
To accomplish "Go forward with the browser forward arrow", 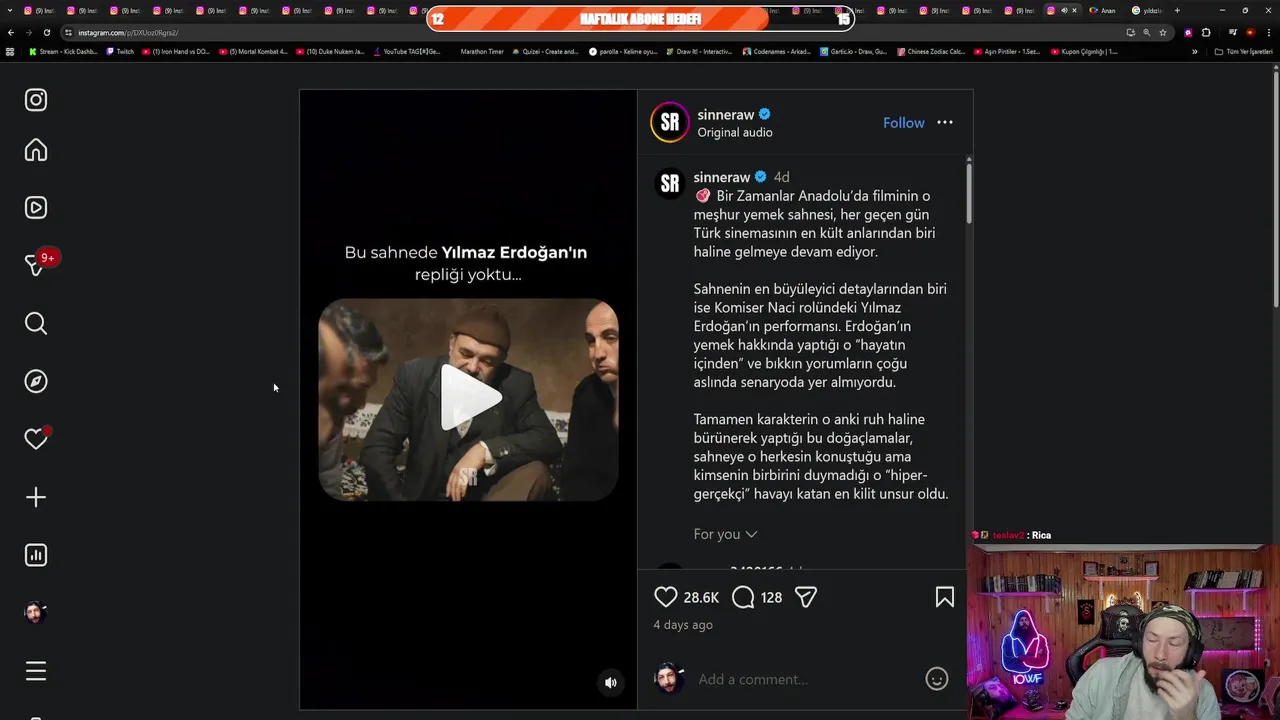I will pyautogui.click(x=28, y=32).
